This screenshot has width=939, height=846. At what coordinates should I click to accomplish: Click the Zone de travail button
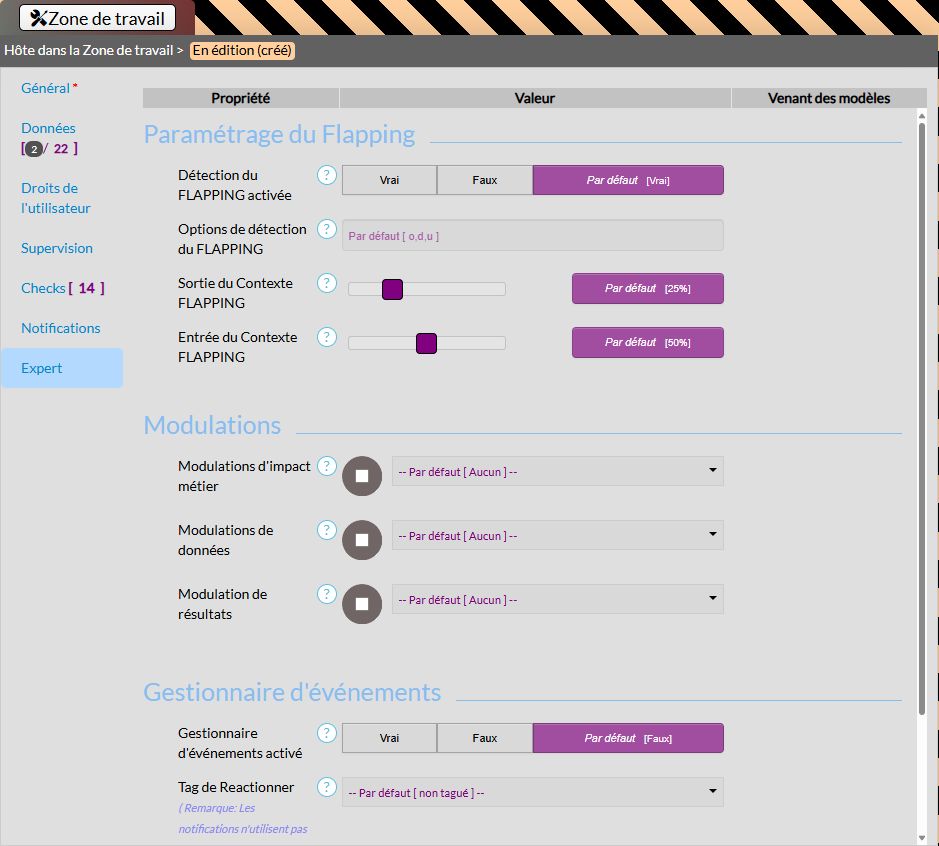pos(98,18)
